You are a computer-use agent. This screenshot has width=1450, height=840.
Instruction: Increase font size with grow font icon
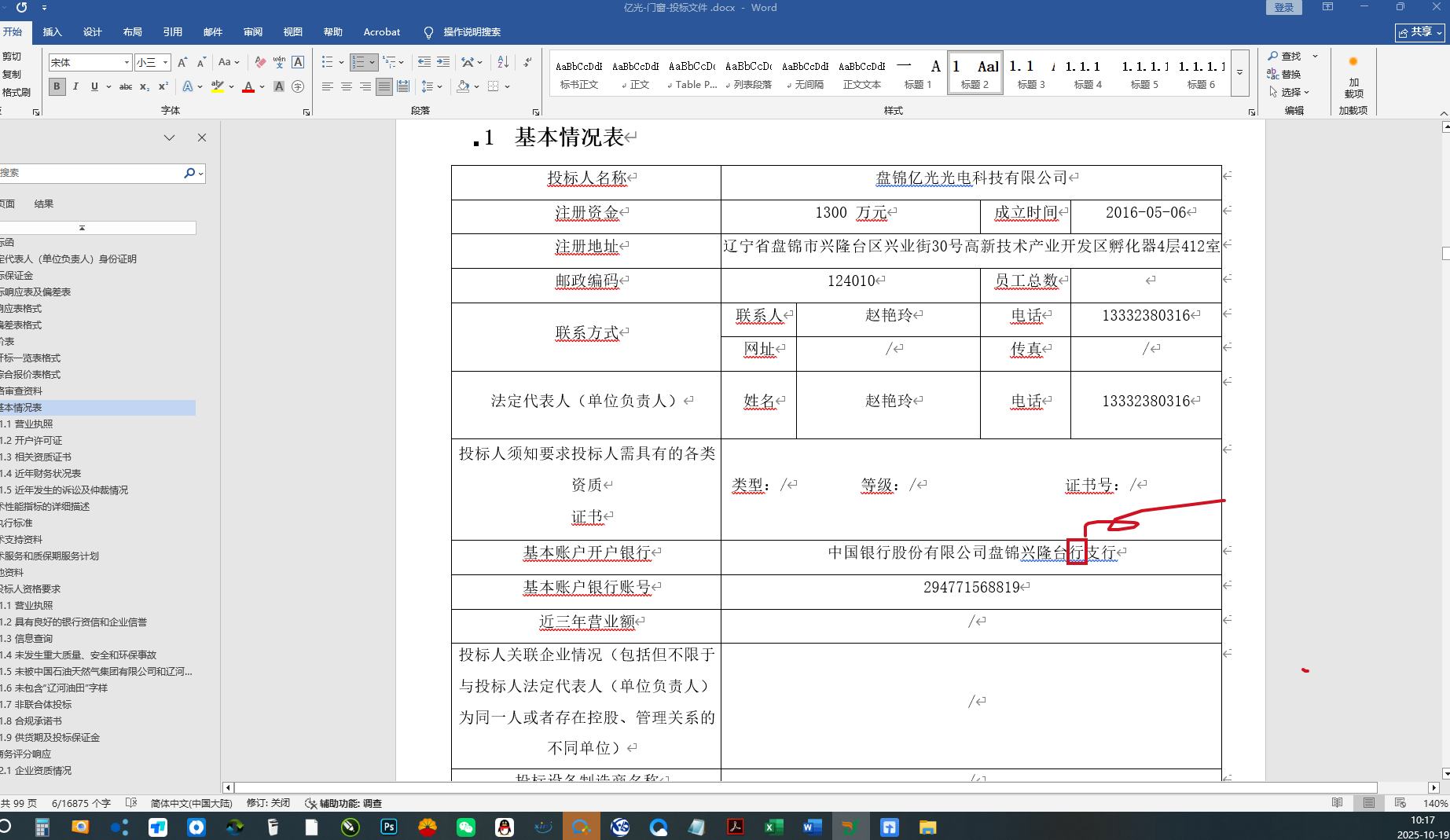click(182, 62)
